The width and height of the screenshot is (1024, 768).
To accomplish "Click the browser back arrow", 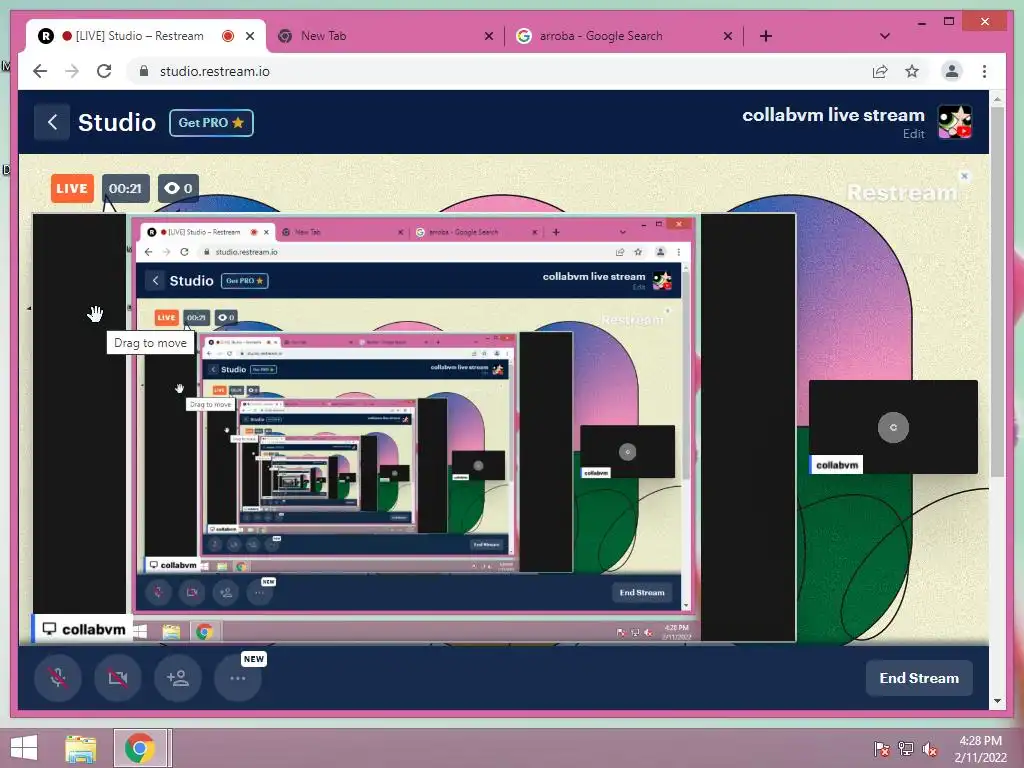I will (x=40, y=71).
